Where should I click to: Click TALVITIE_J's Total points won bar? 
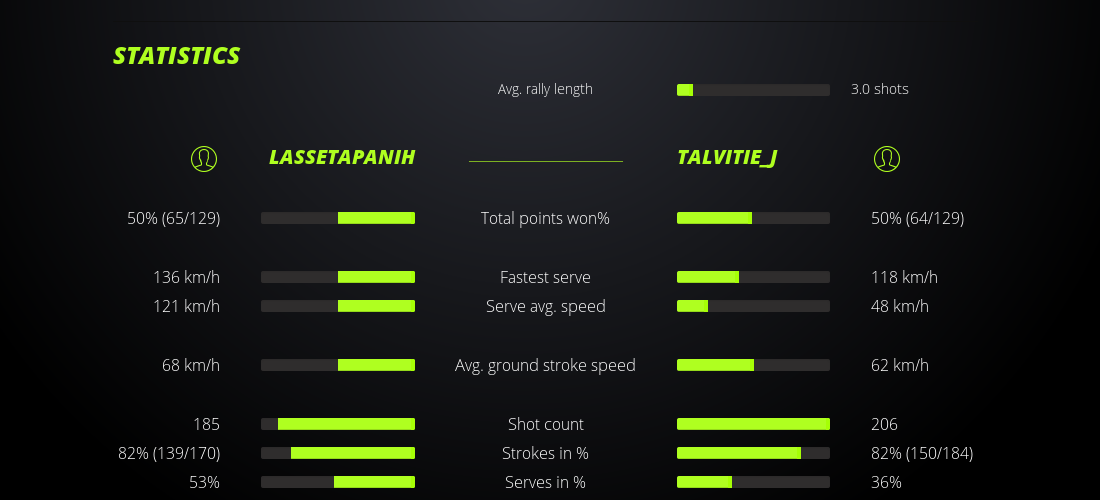753,218
